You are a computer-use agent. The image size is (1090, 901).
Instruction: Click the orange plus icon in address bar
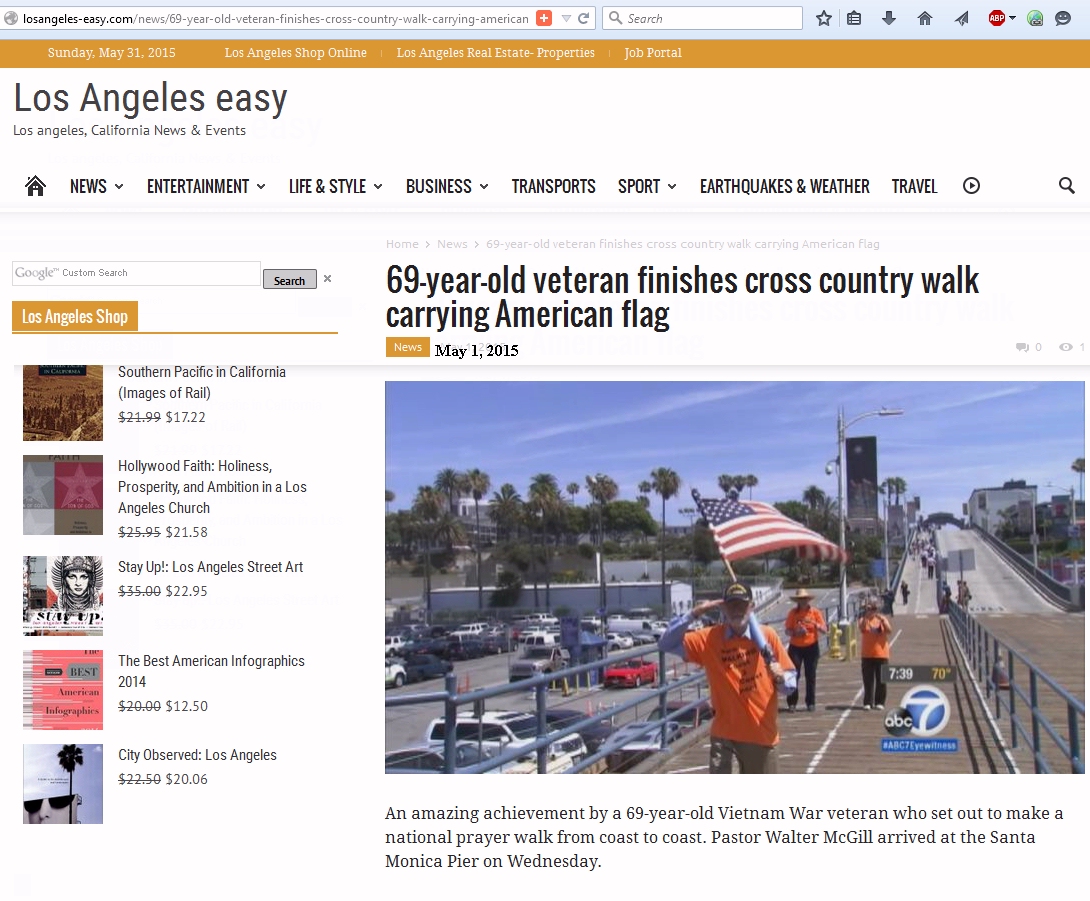pos(544,18)
